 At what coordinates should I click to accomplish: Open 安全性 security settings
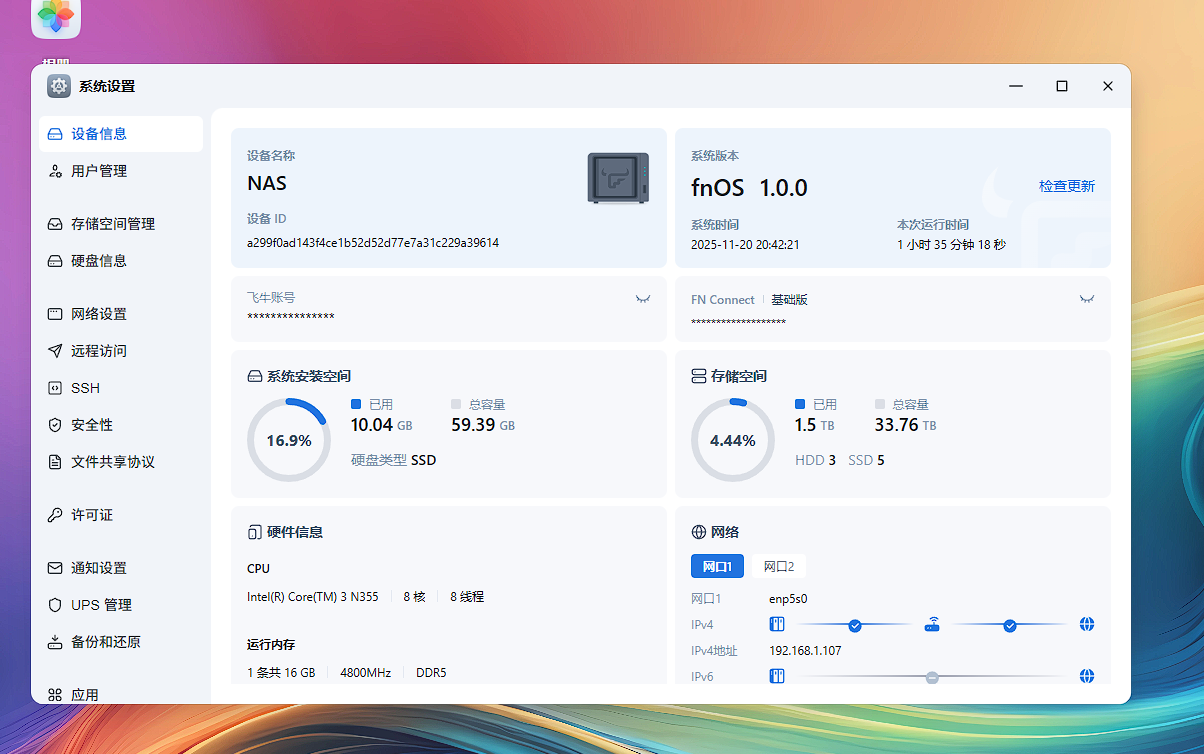point(91,425)
